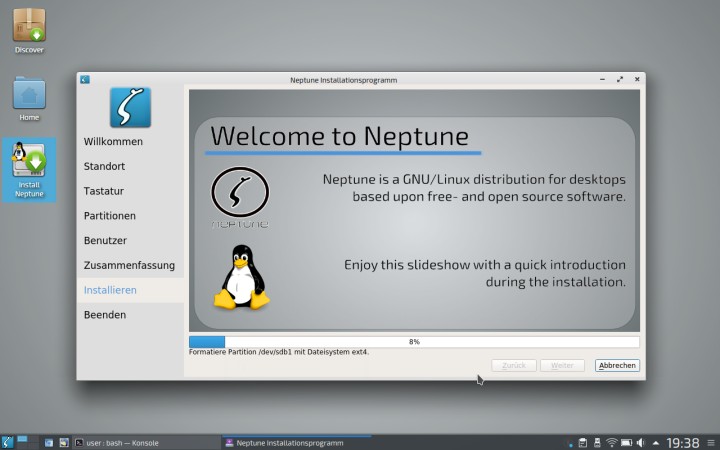Click the 8% installation progress bar

[414, 342]
